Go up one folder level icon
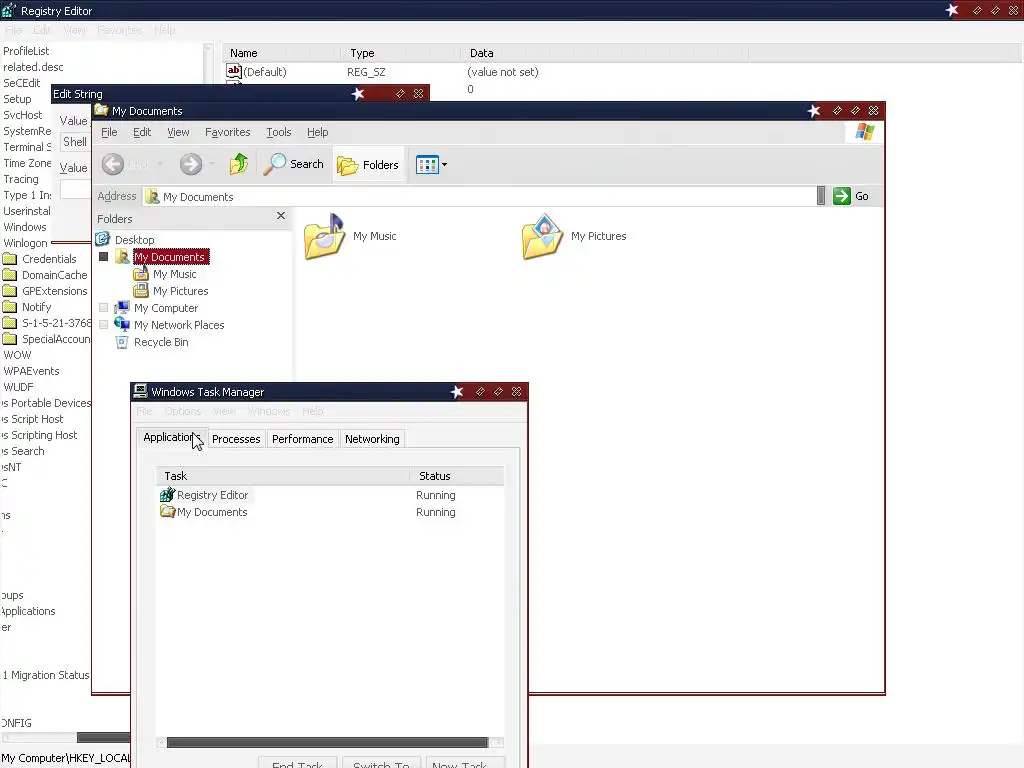Screen dimensions: 1024x768 click(239, 164)
